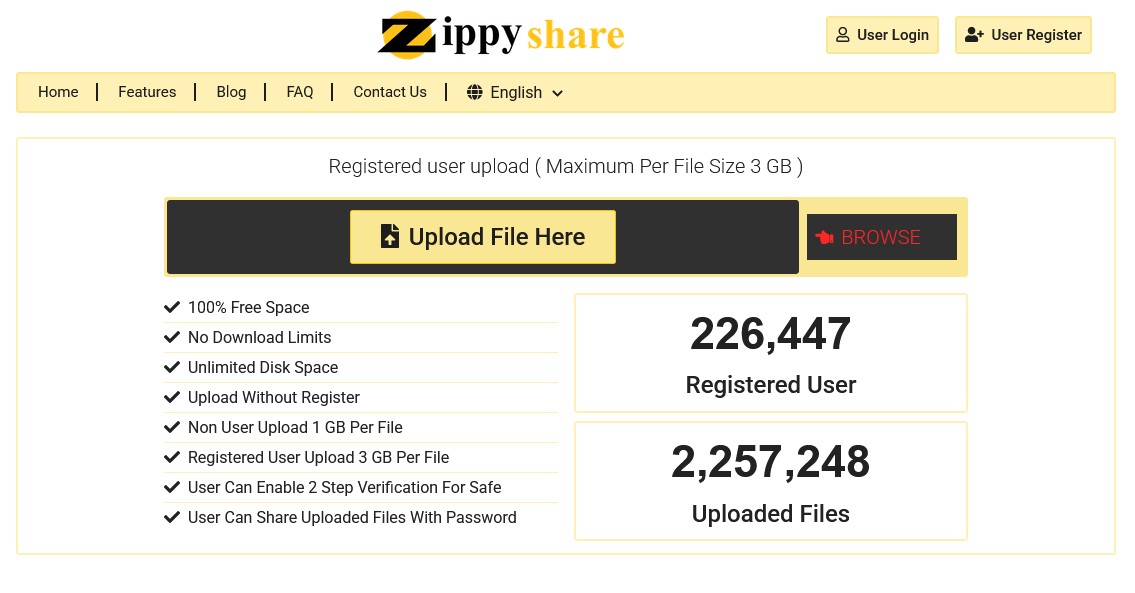
Task: Click the BROWSE button
Action: coord(881,237)
